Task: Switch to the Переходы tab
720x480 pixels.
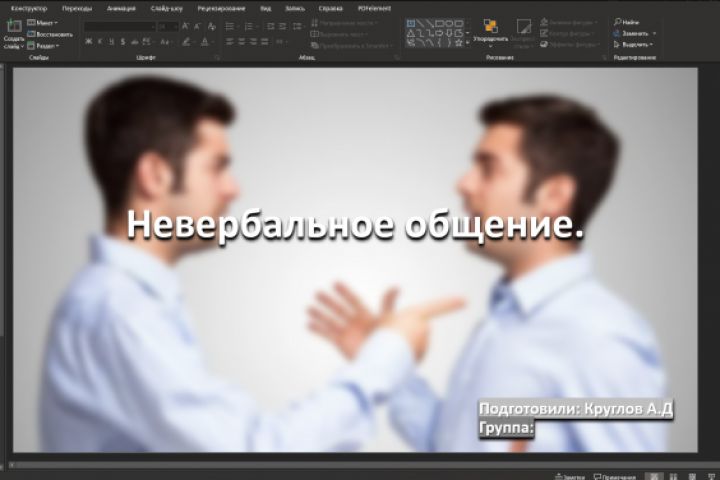Action: tap(77, 8)
